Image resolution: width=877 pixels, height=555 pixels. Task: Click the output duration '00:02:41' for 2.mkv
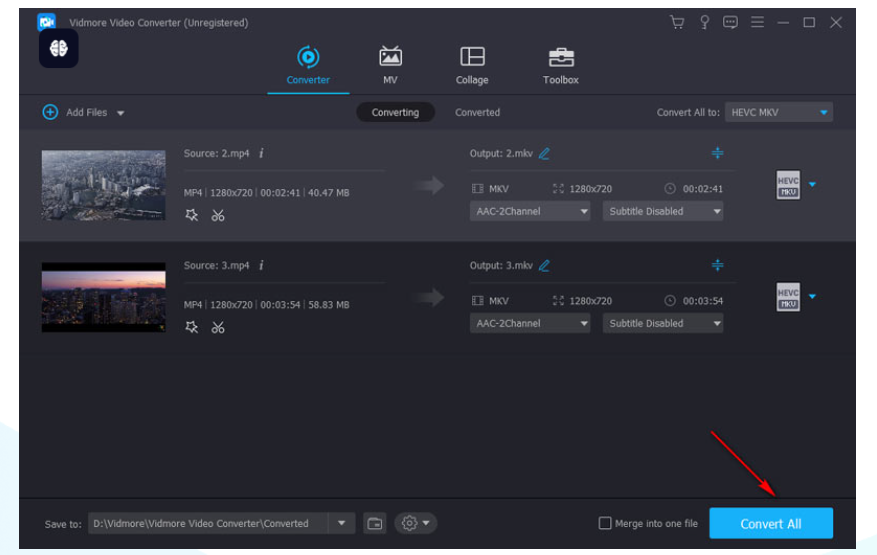click(702, 189)
